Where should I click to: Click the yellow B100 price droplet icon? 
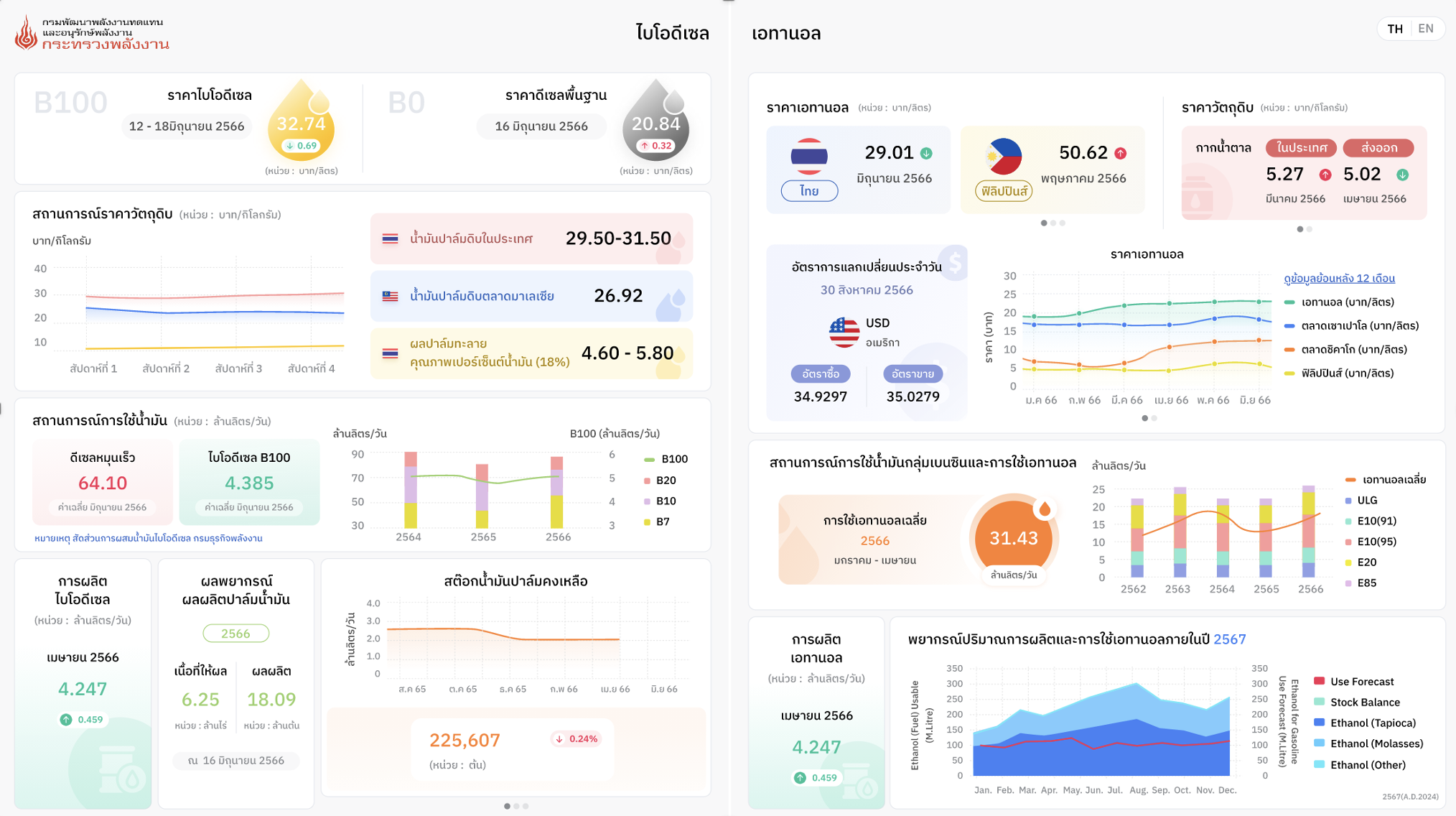[x=301, y=122]
